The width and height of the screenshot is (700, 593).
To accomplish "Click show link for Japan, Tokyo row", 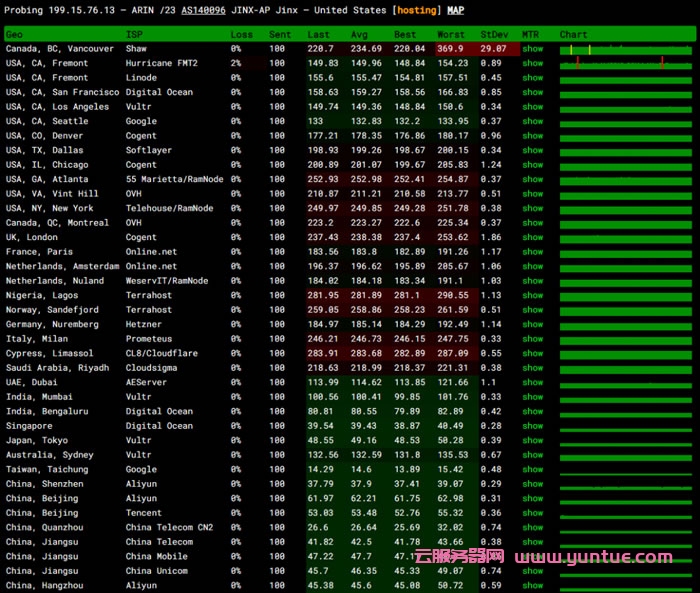I will [533, 440].
